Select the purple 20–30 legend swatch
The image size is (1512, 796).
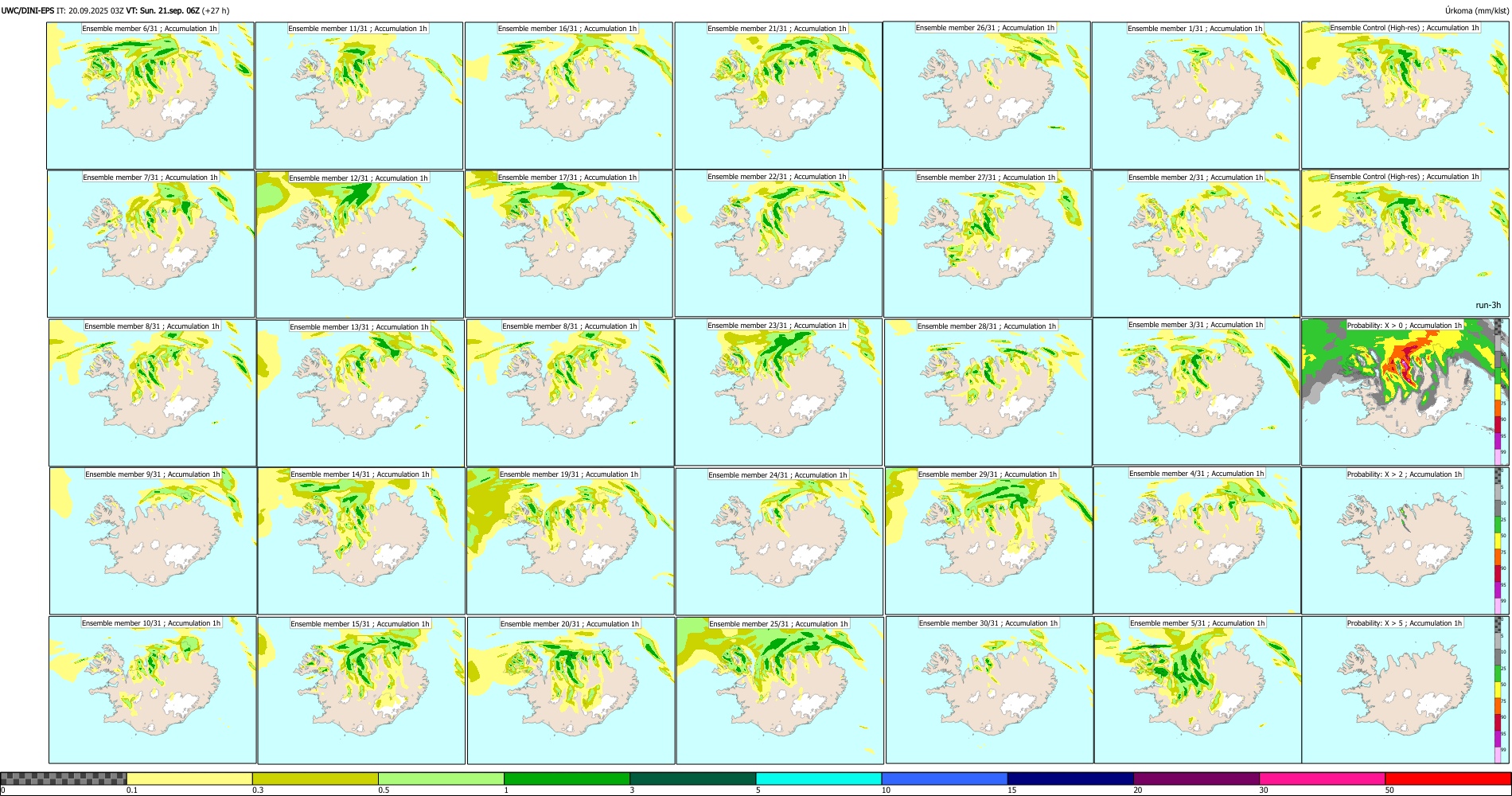pos(1196,778)
